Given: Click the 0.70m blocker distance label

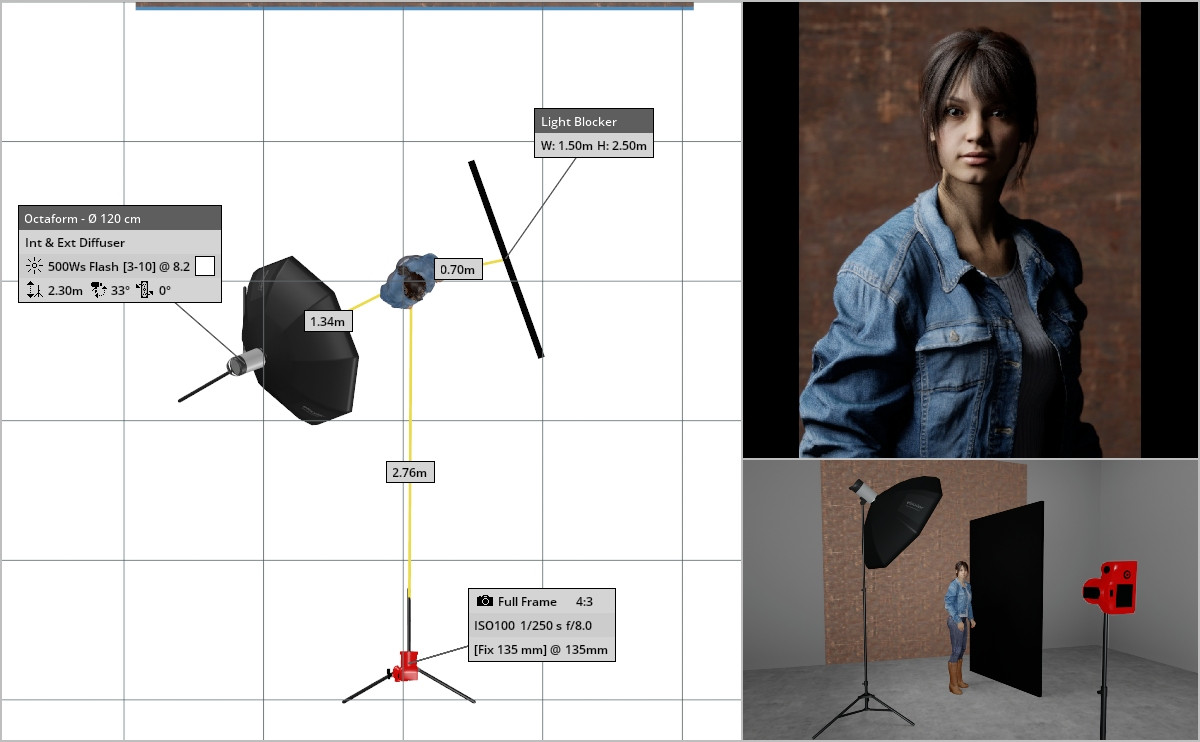Looking at the screenshot, I should click(x=458, y=269).
